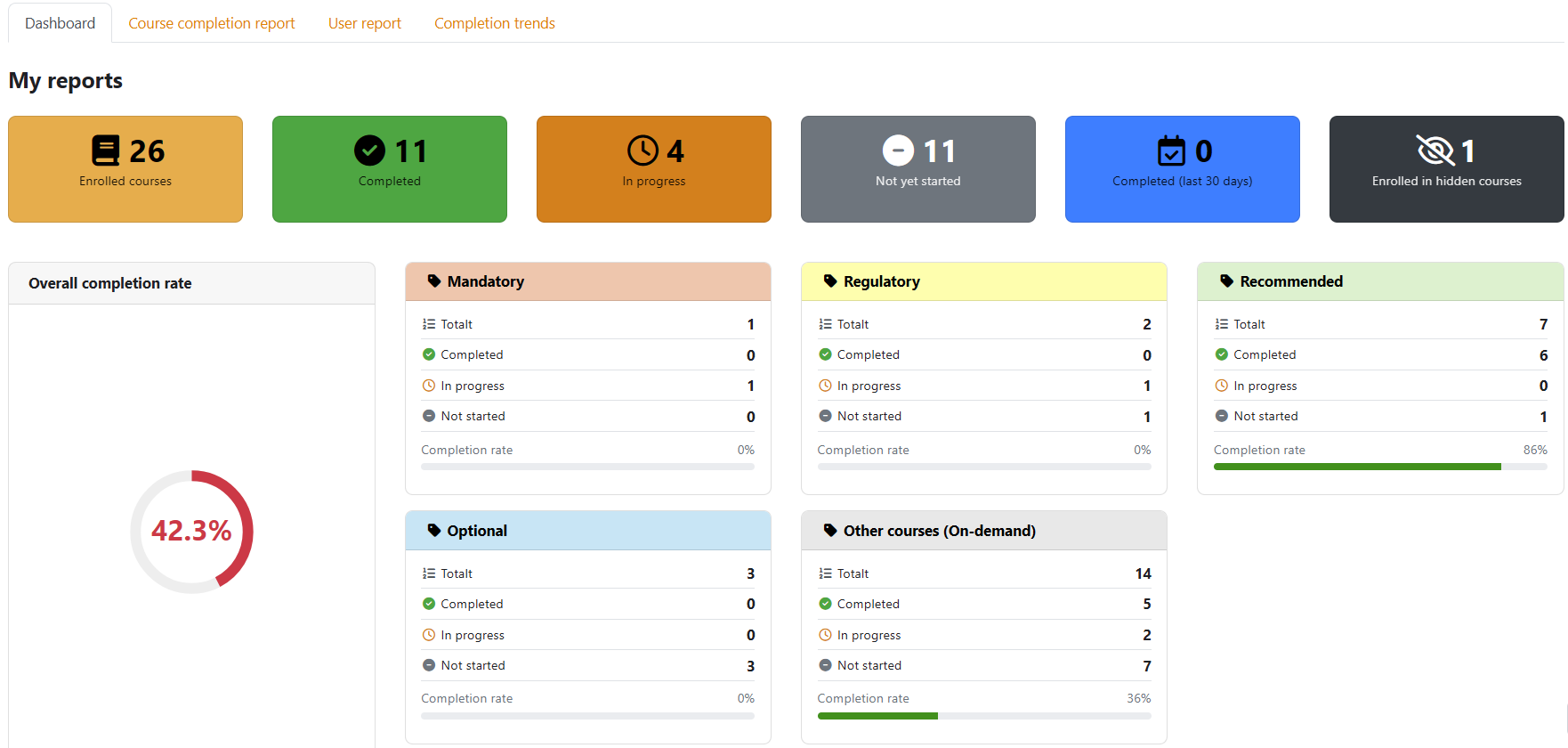Click the Recommended category heading
Viewport: 1568px width, 748px height.
(1291, 281)
